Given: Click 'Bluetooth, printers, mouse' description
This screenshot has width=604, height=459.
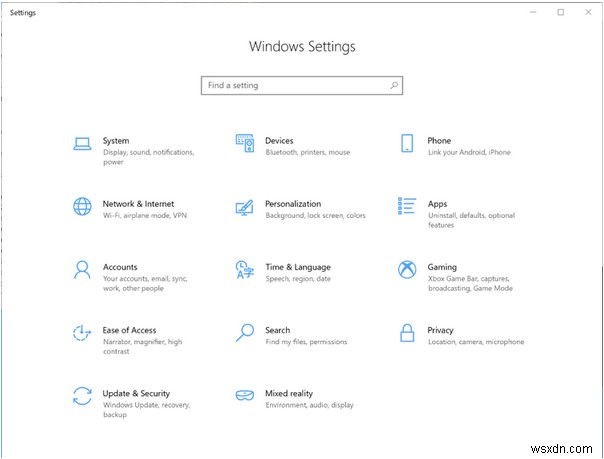Looking at the screenshot, I should 308,152.
